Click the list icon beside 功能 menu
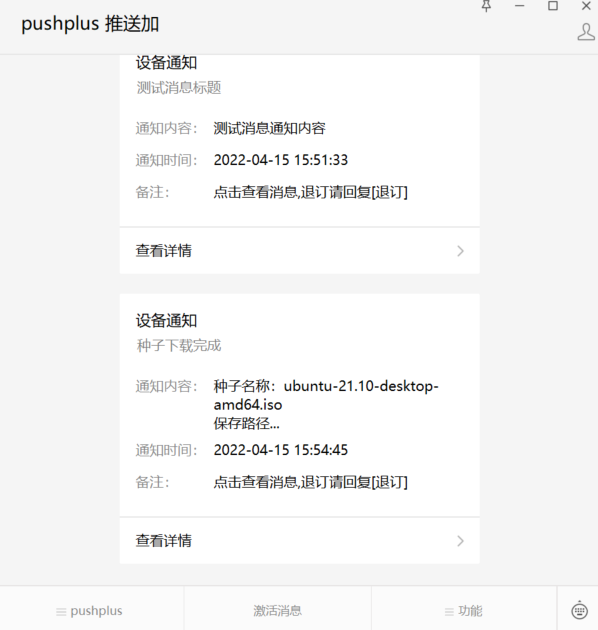The image size is (598, 630). click(449, 612)
